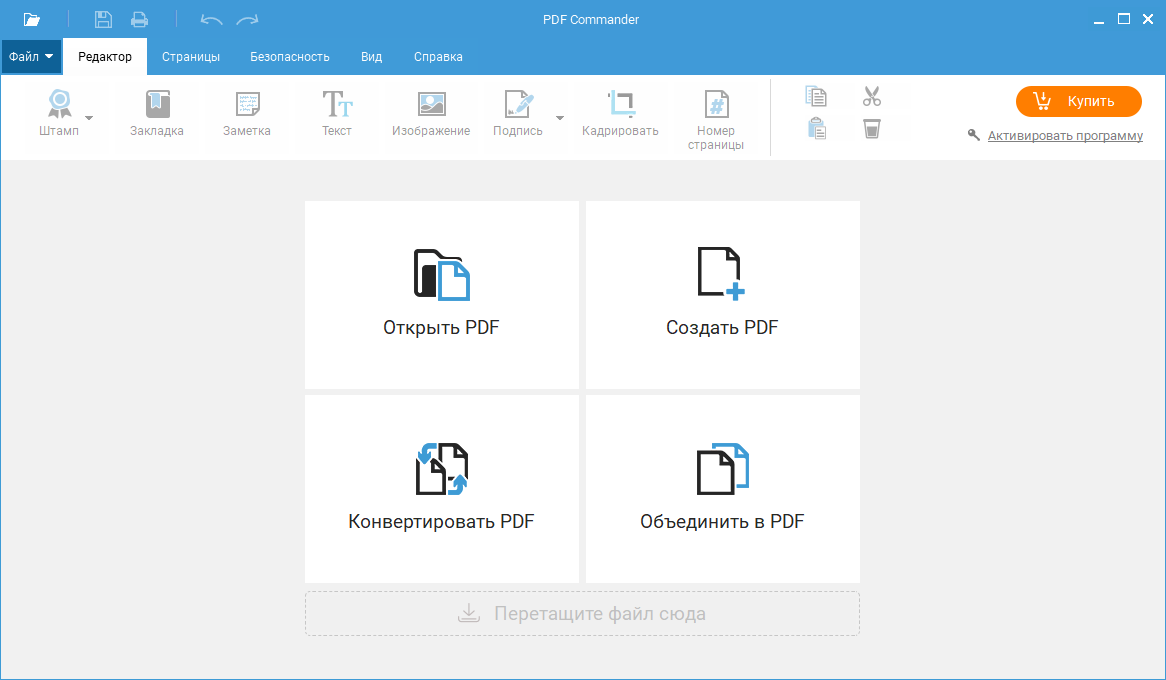Click the Создать PDF tile
Image resolution: width=1166 pixels, height=680 pixels.
click(x=723, y=295)
